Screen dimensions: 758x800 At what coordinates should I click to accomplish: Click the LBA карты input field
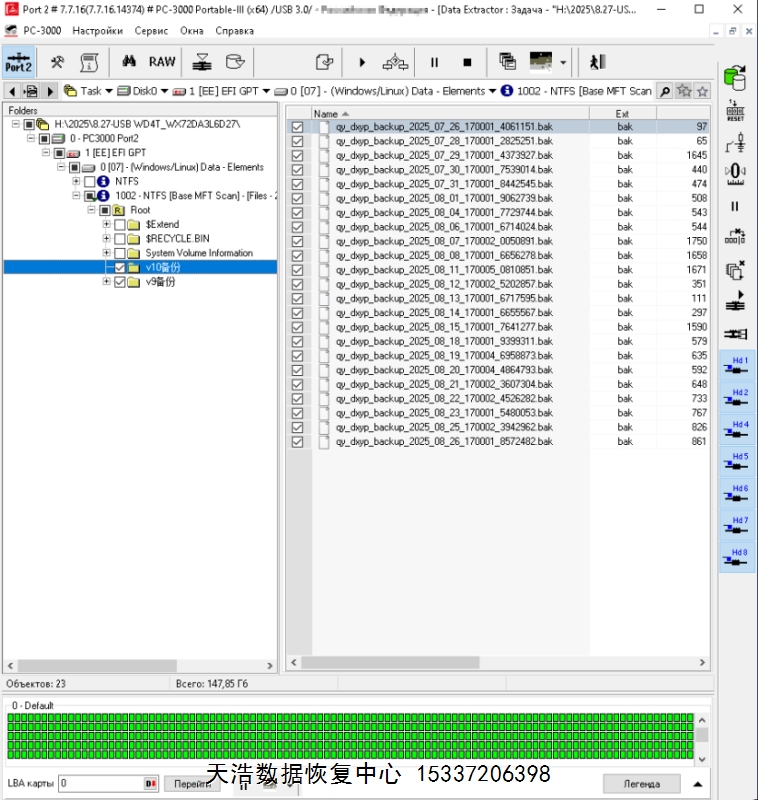pos(102,783)
